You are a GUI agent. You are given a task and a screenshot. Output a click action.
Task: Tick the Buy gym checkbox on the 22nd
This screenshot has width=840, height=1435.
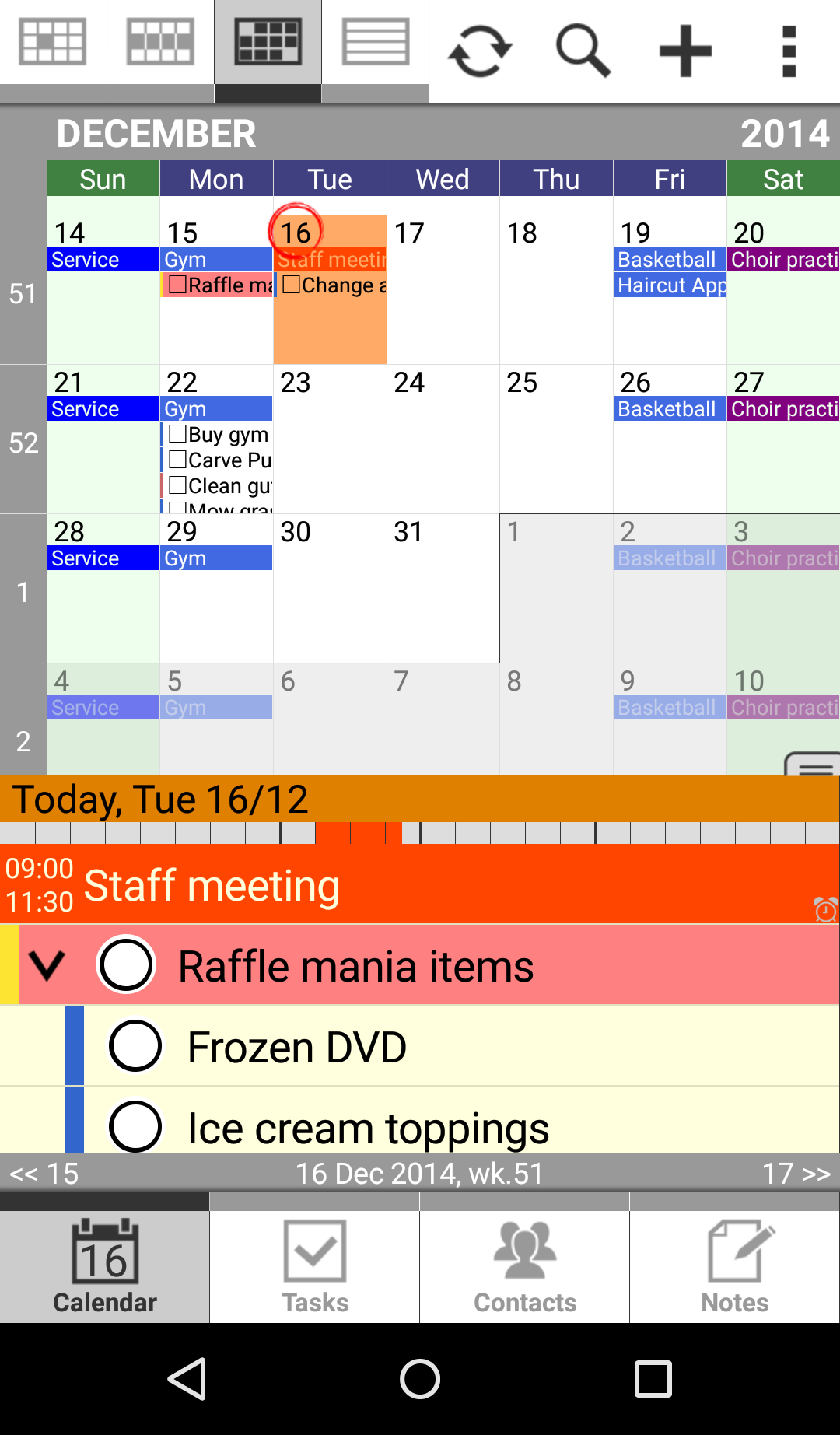coord(177,434)
